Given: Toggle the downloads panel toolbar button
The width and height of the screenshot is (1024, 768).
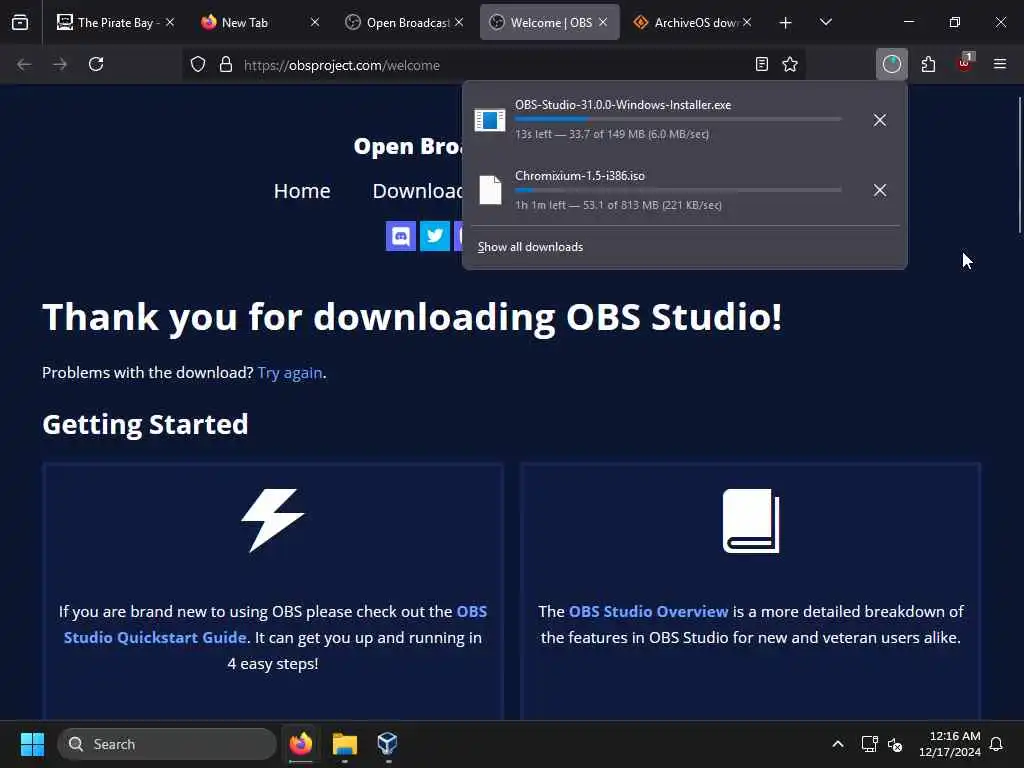Looking at the screenshot, I should point(891,64).
